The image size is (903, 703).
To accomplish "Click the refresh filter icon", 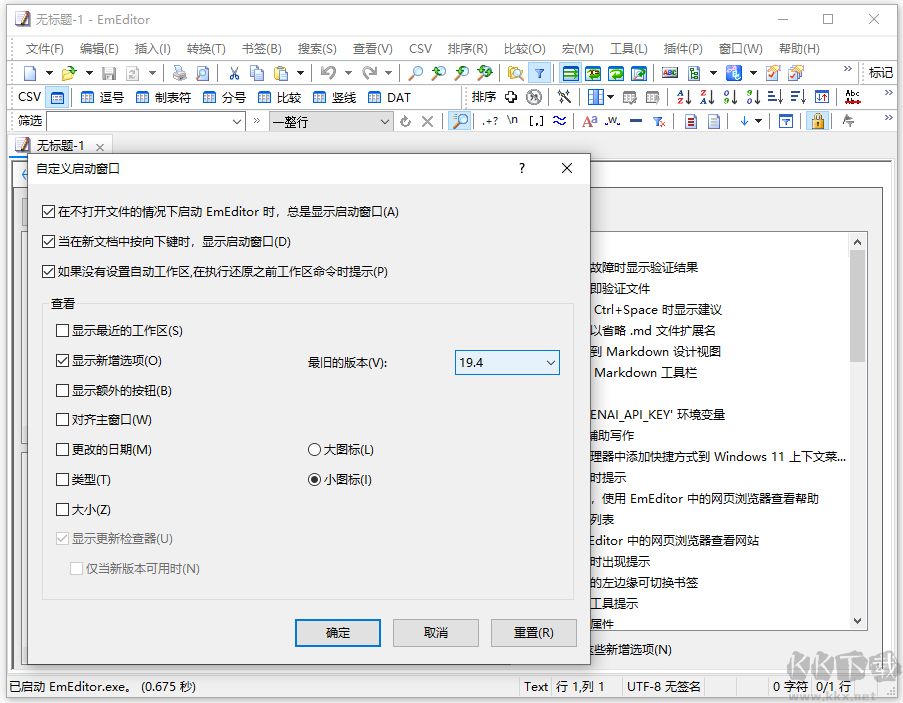I will click(405, 121).
